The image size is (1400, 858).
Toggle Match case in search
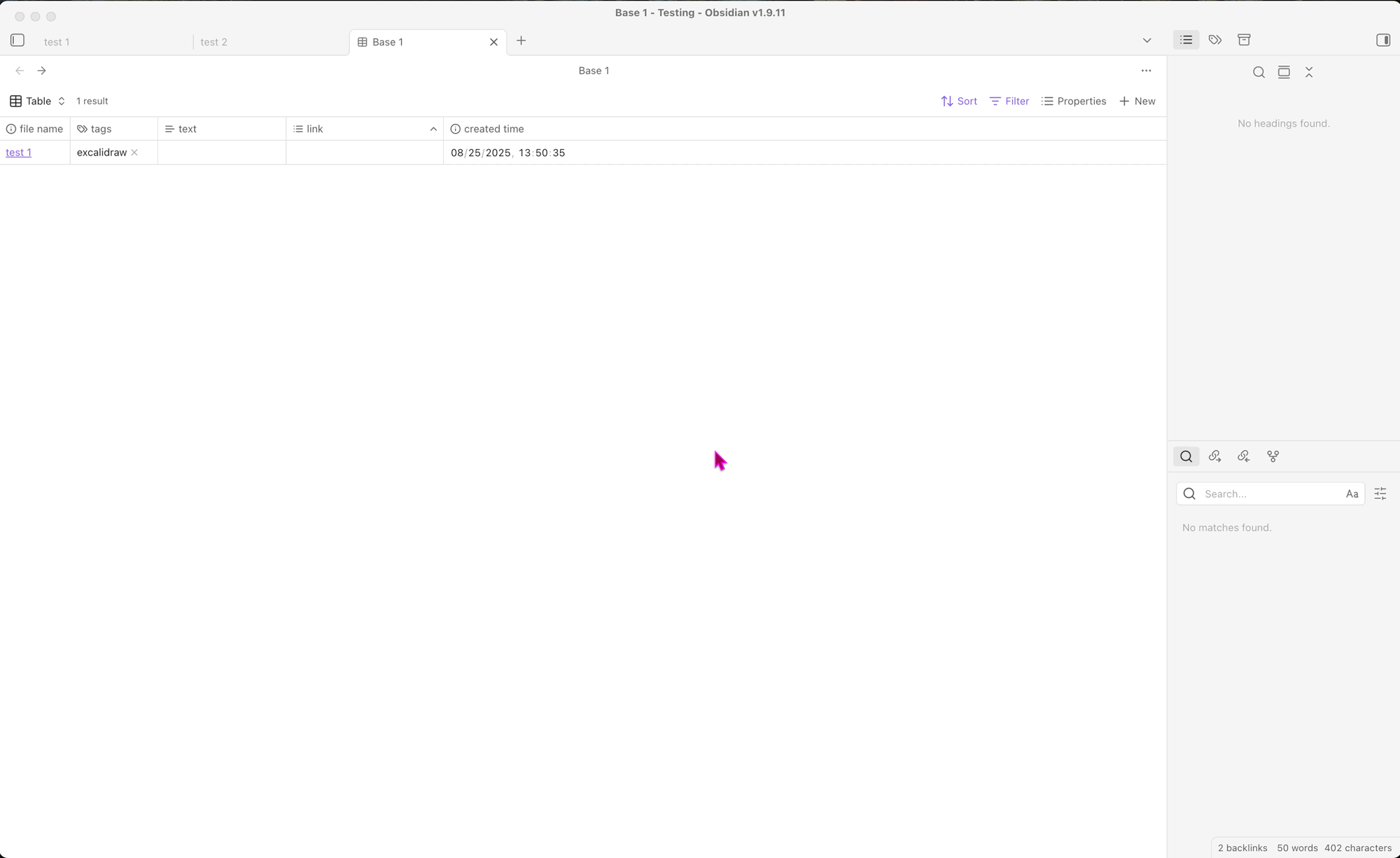click(1352, 494)
